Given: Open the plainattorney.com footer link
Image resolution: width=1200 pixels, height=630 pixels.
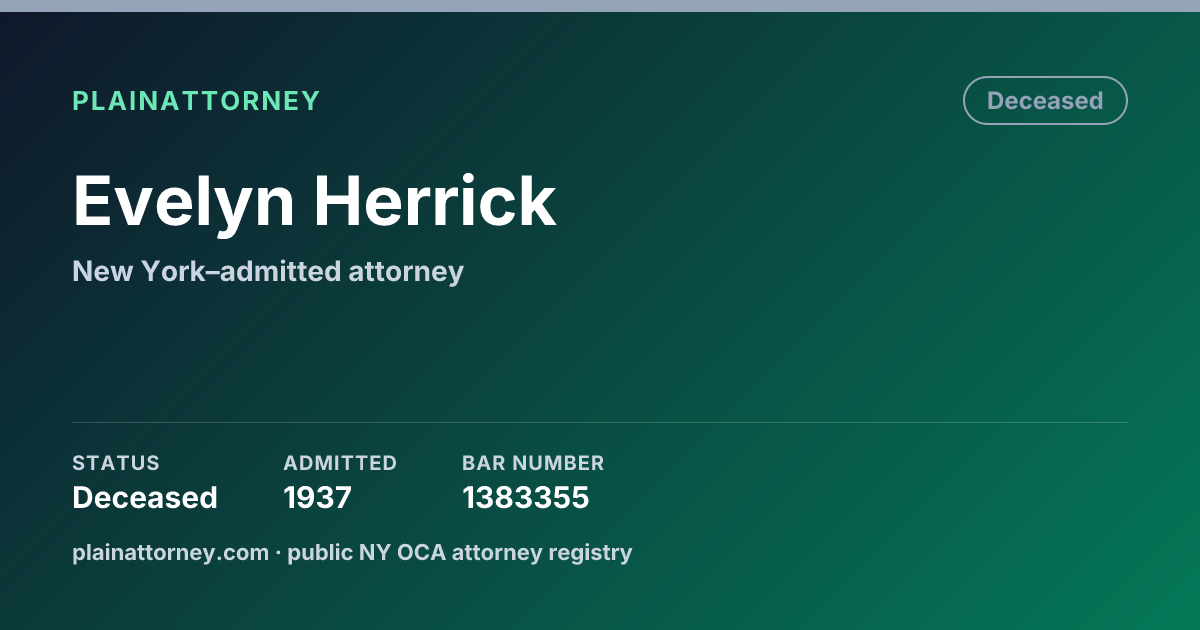Looking at the screenshot, I should tap(171, 552).
